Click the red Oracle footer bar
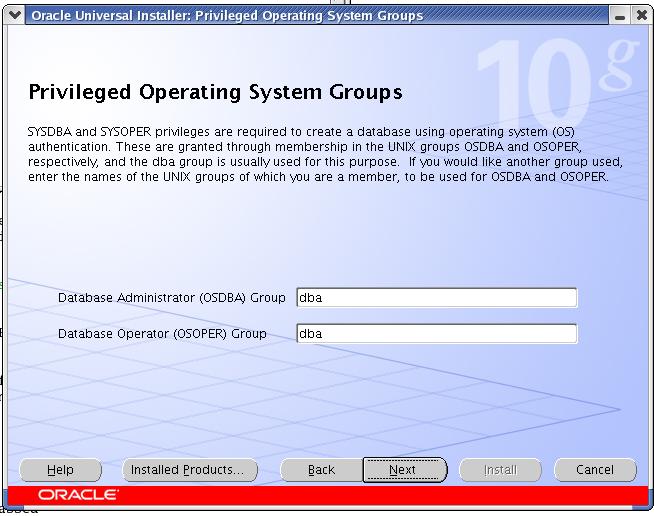 [x=380, y=495]
